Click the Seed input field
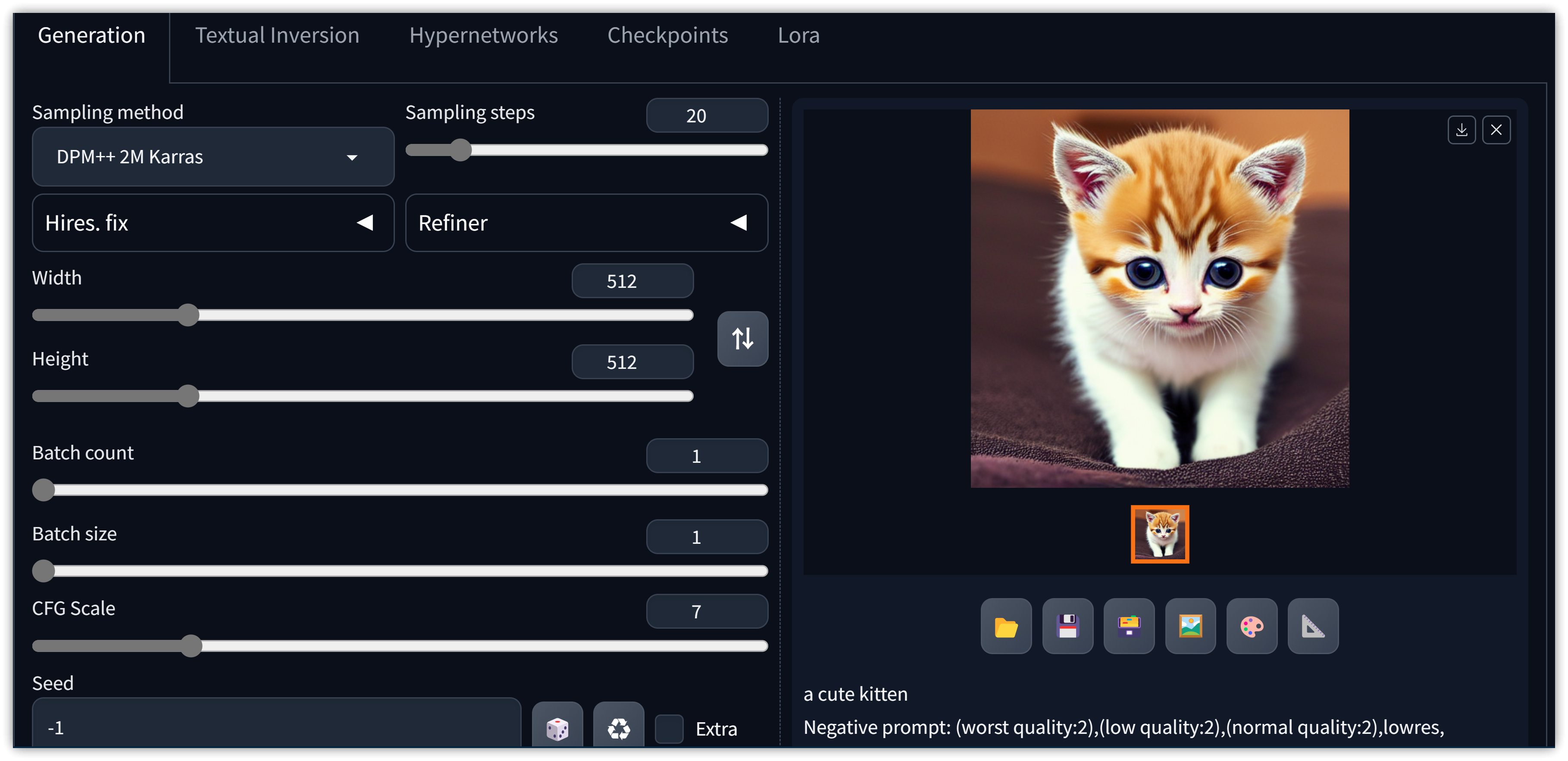The width and height of the screenshot is (1568, 761). pos(276,727)
